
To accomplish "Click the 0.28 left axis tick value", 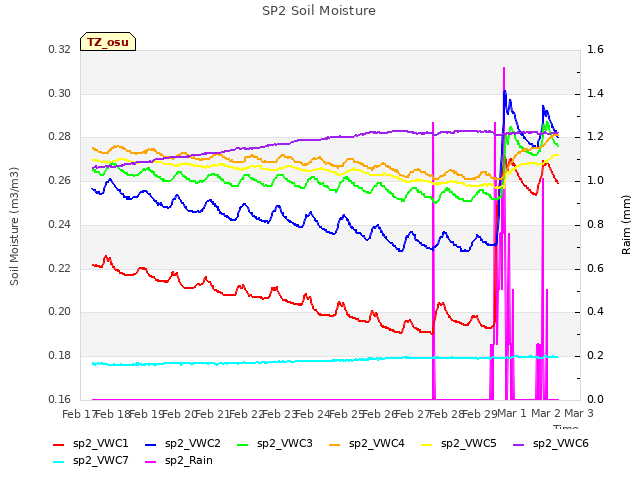I will click(60, 137).
